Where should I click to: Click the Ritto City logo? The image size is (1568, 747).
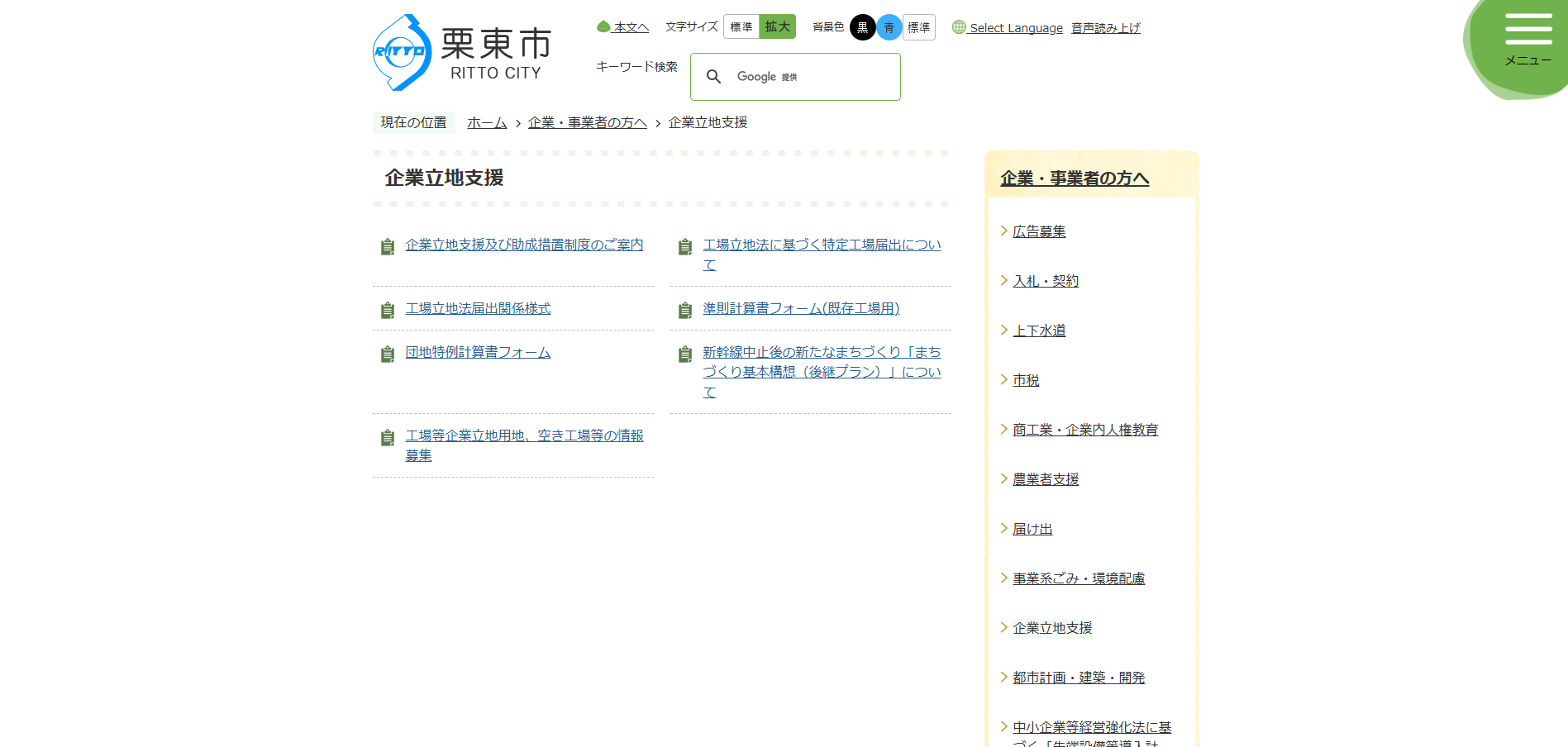click(x=463, y=52)
